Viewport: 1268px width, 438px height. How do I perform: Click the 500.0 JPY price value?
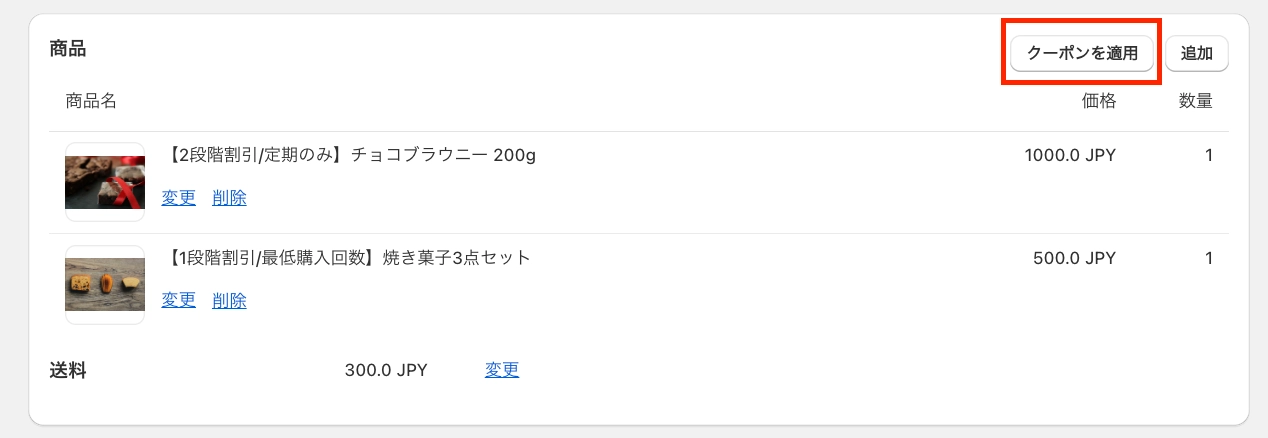point(1073,258)
